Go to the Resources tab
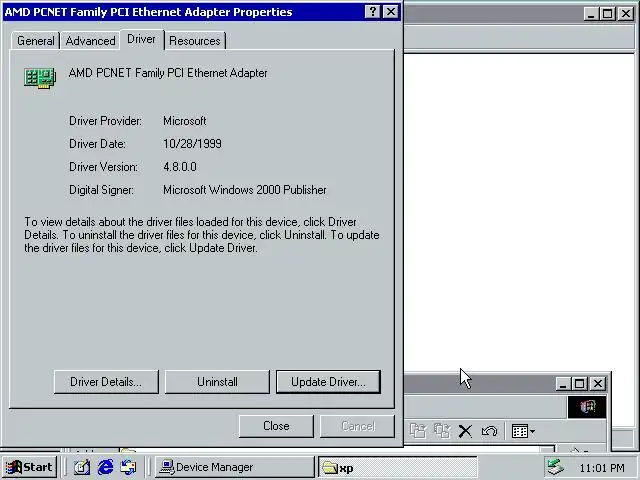Screen dimensions: 640x480 point(195,41)
